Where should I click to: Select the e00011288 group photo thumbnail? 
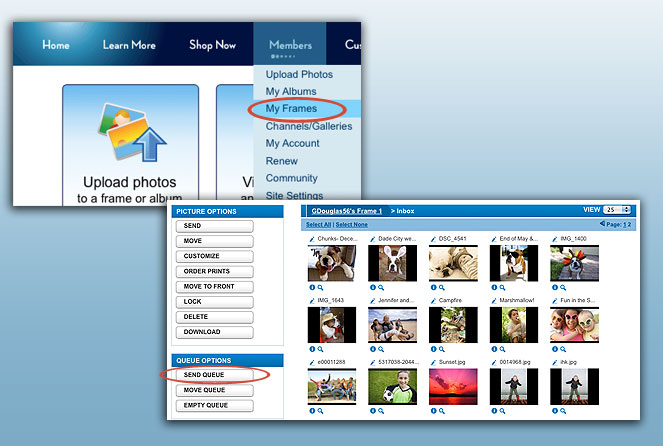click(x=332, y=386)
